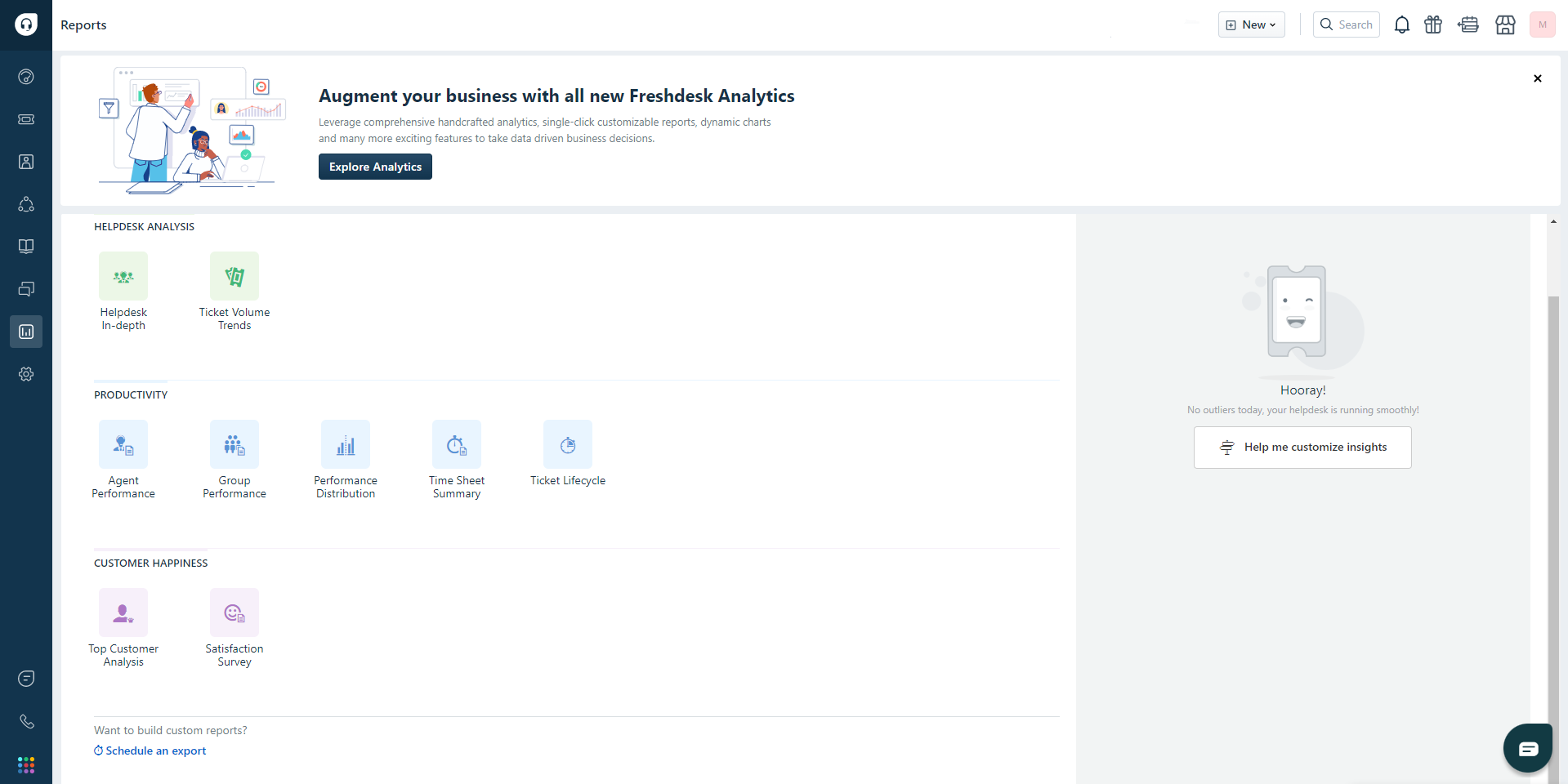Open the phone sidebar icon
Screen dimensions: 1568x784
pyautogui.click(x=26, y=722)
